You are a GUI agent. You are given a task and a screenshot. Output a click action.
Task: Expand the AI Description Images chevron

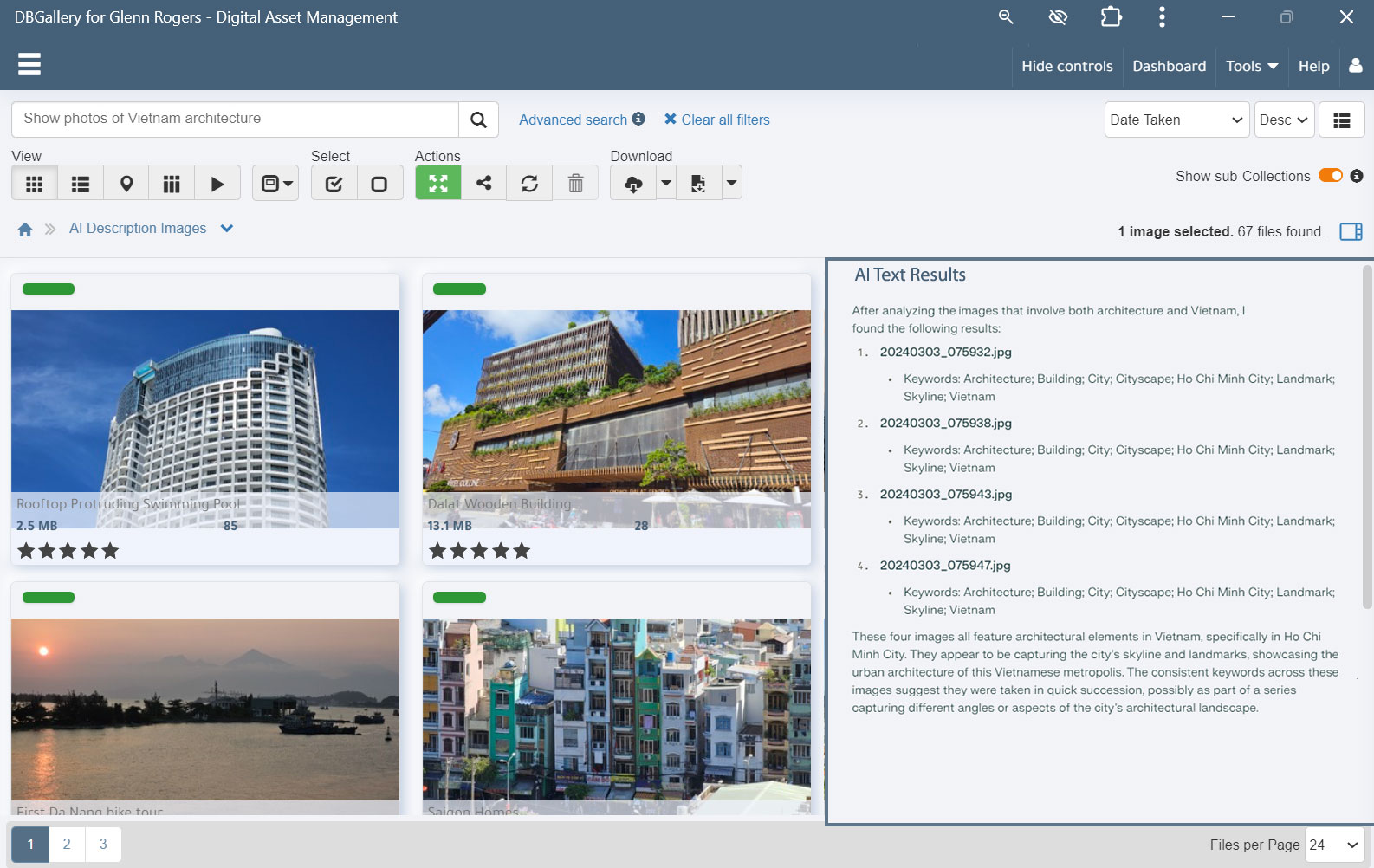click(x=227, y=229)
